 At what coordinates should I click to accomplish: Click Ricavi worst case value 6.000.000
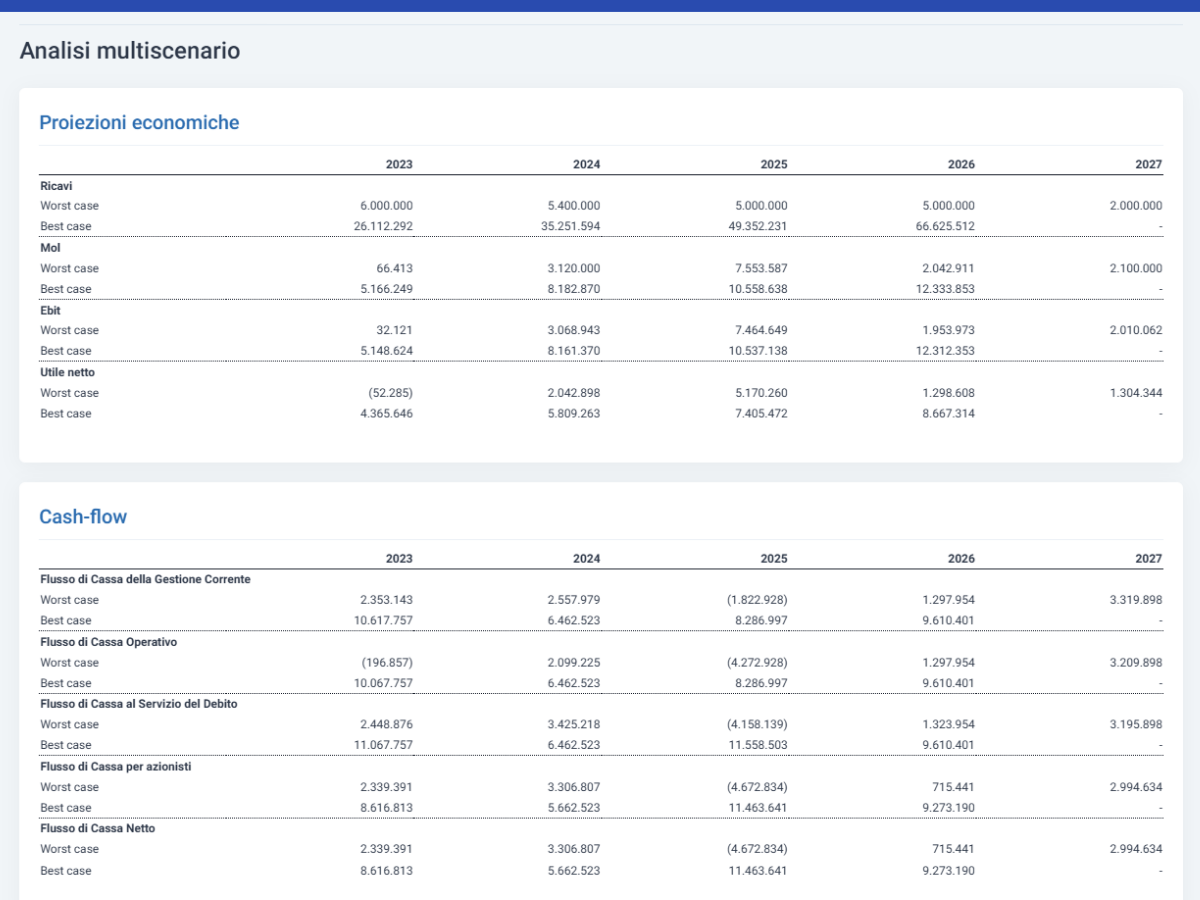tap(386, 205)
